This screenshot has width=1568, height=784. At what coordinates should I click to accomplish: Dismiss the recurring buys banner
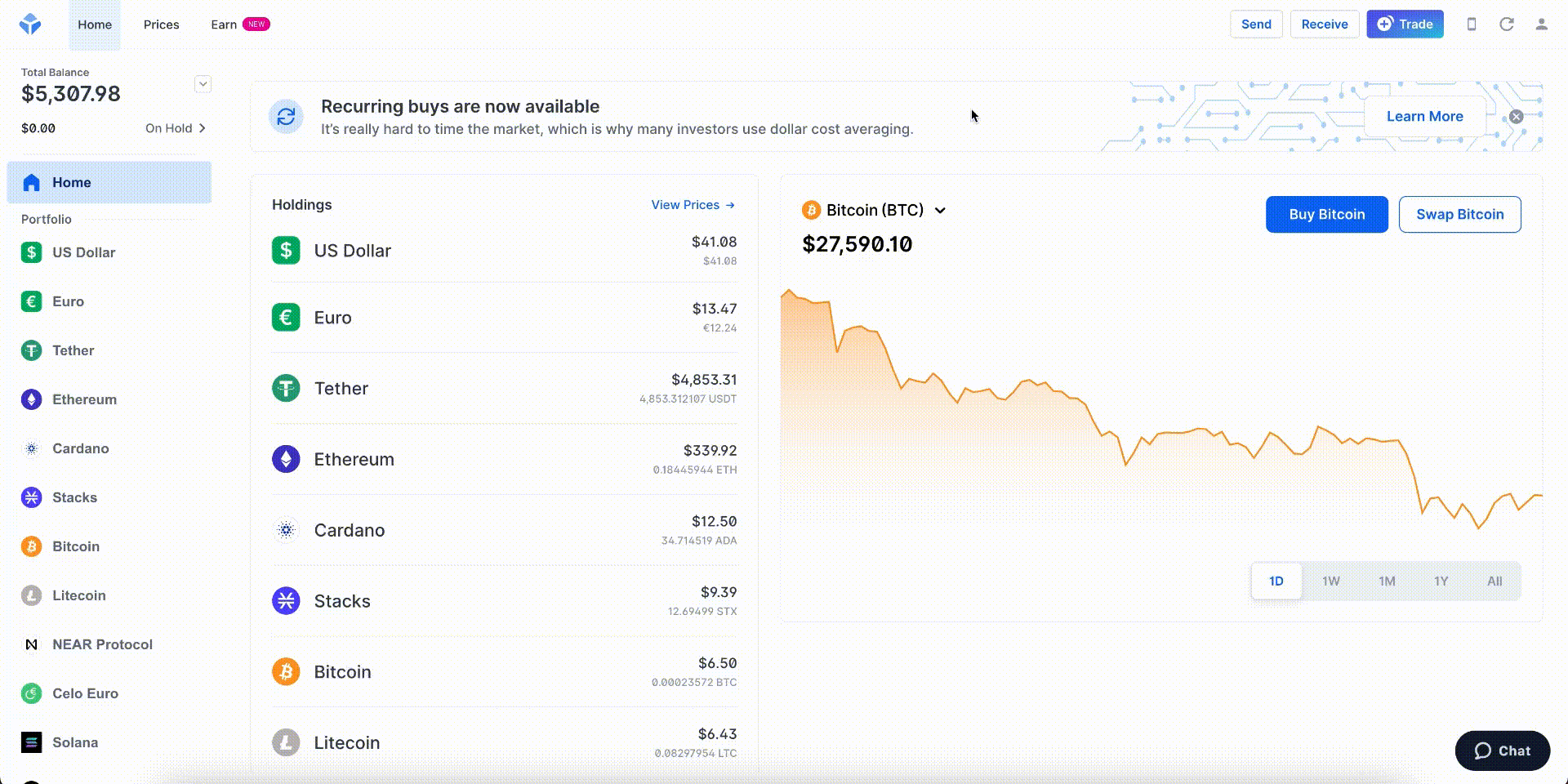coord(1516,117)
